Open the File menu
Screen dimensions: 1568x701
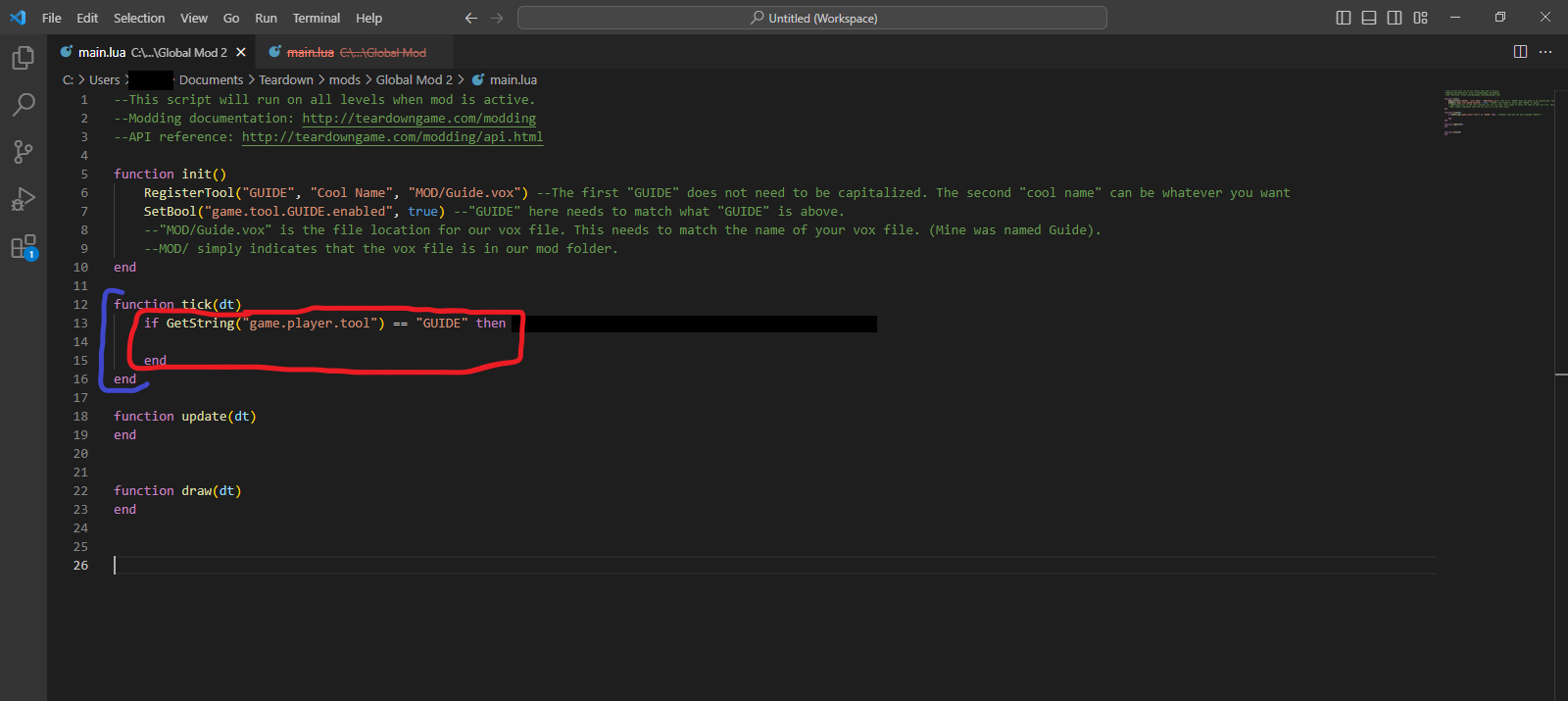[52, 18]
